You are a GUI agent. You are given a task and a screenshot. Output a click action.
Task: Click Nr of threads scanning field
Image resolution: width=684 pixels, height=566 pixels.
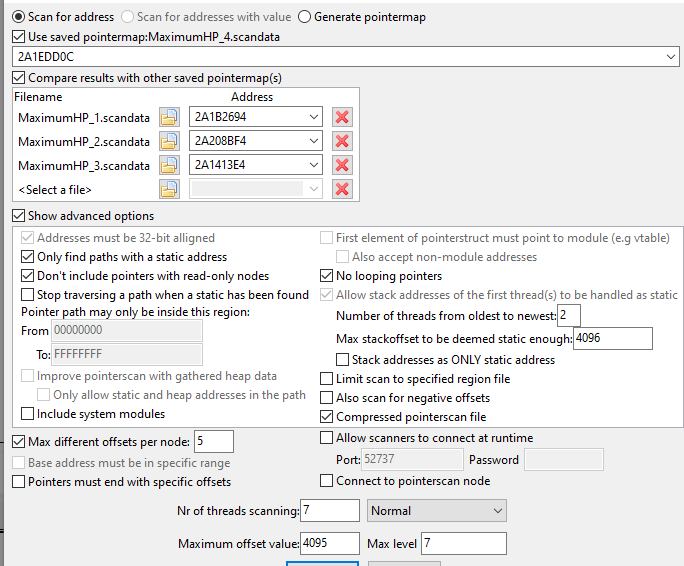click(x=329, y=511)
